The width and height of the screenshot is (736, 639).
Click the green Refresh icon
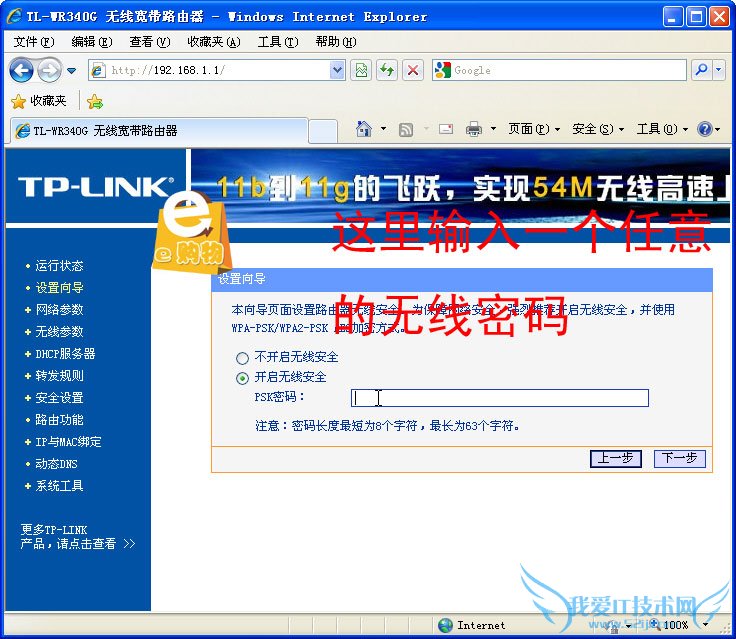387,70
